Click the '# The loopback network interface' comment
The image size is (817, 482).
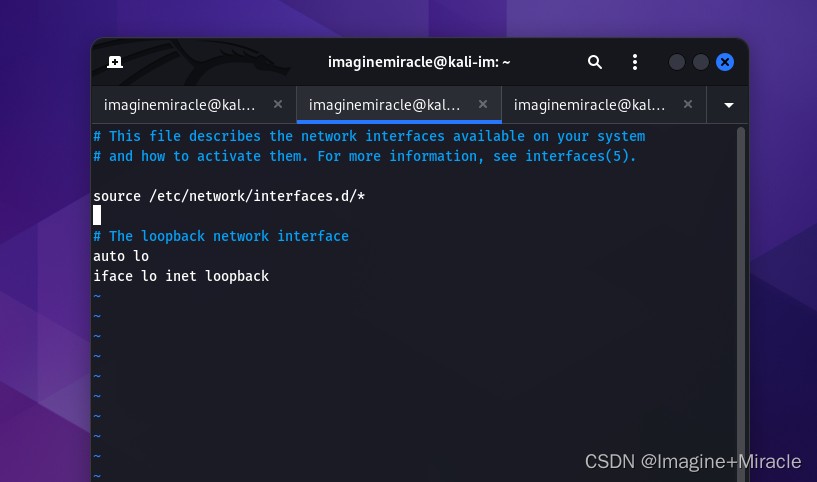(221, 236)
